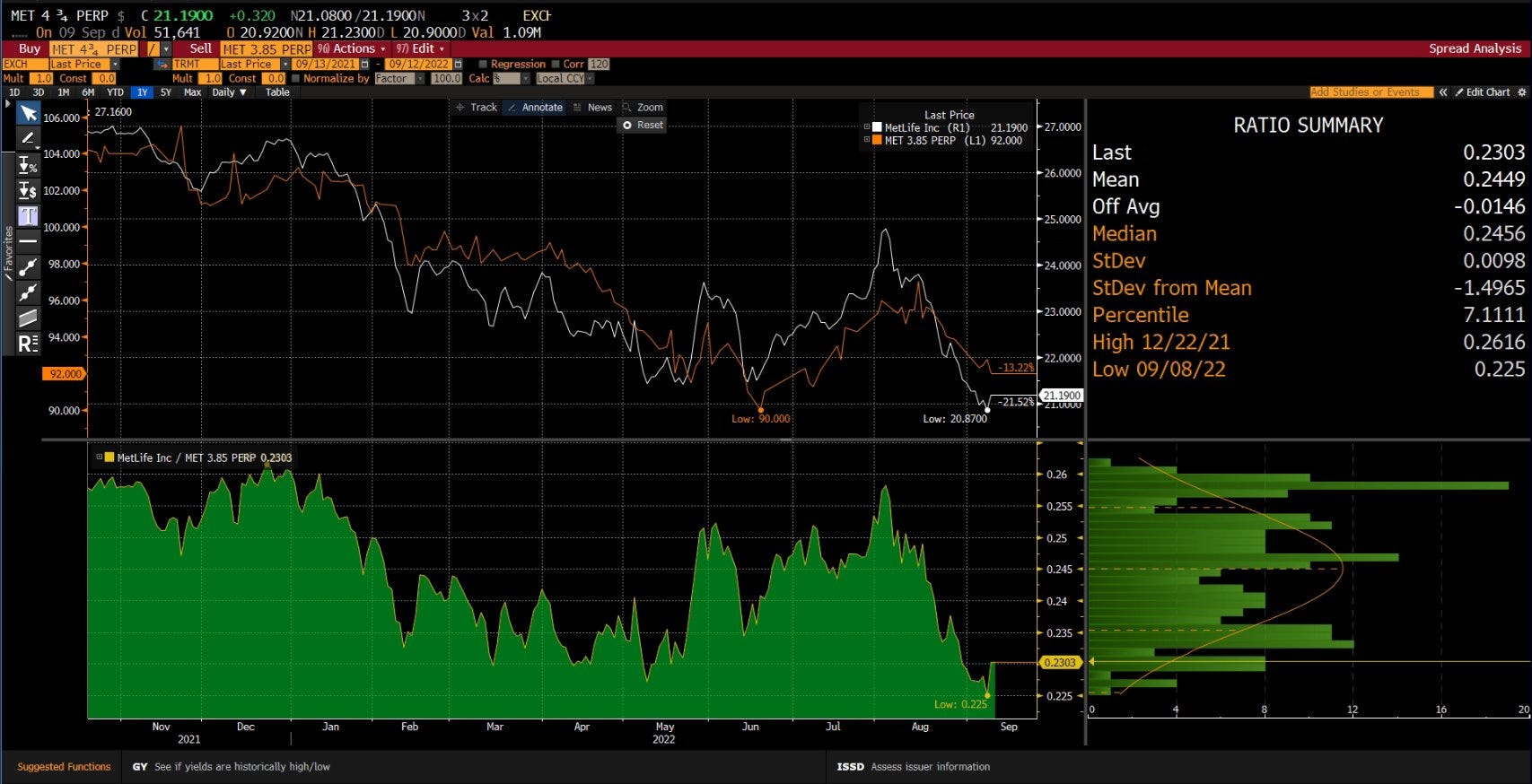The height and width of the screenshot is (784, 1532).
Task: Select the 1Y time range
Action: (142, 92)
